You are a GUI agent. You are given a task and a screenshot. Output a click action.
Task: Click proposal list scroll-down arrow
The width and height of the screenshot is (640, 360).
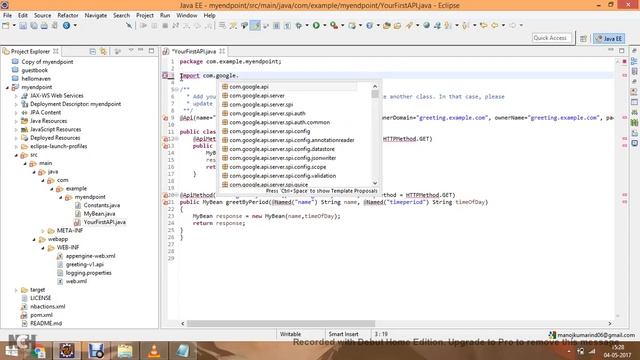click(x=375, y=183)
